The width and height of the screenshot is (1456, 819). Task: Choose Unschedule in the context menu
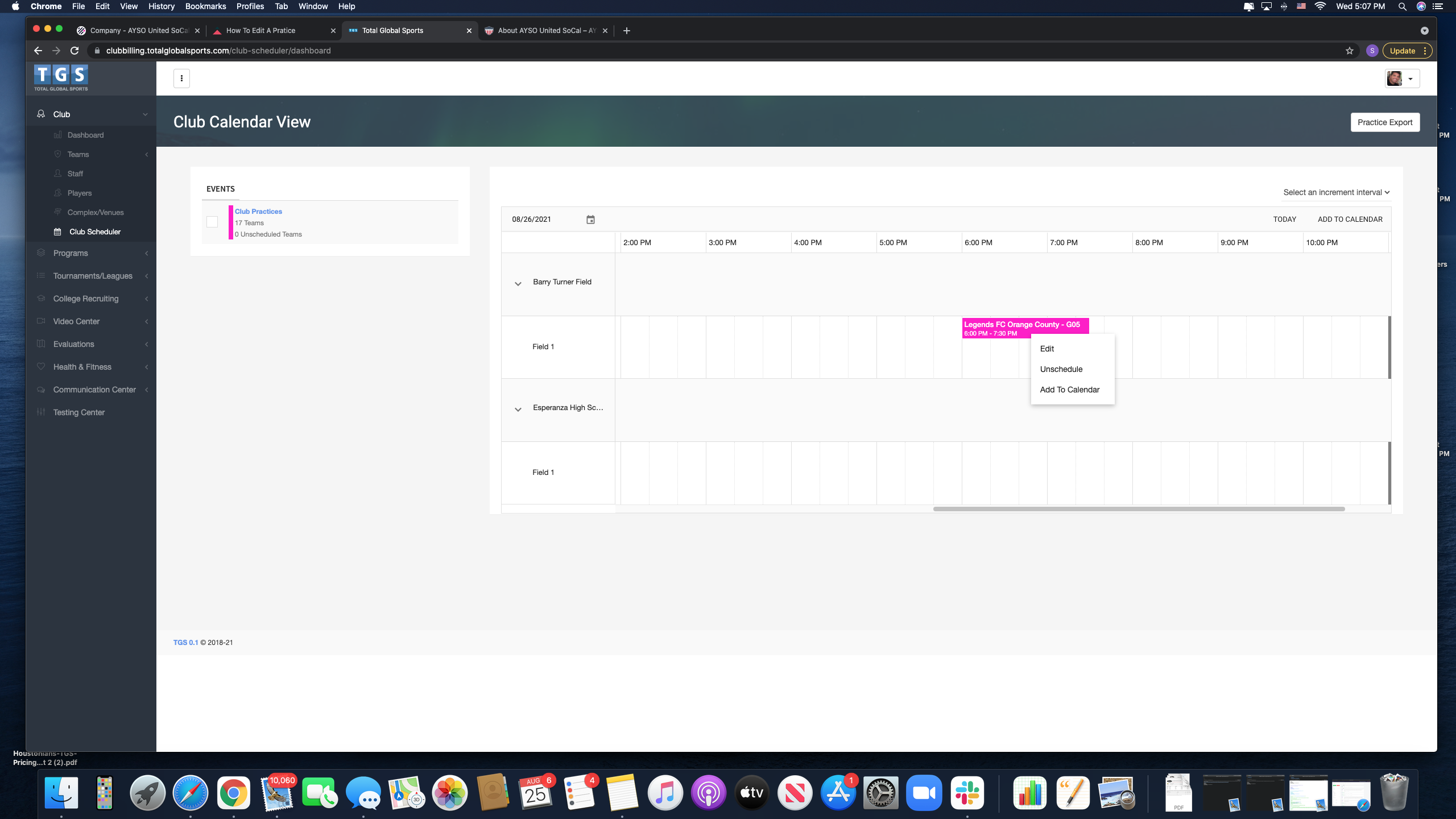coord(1072,369)
